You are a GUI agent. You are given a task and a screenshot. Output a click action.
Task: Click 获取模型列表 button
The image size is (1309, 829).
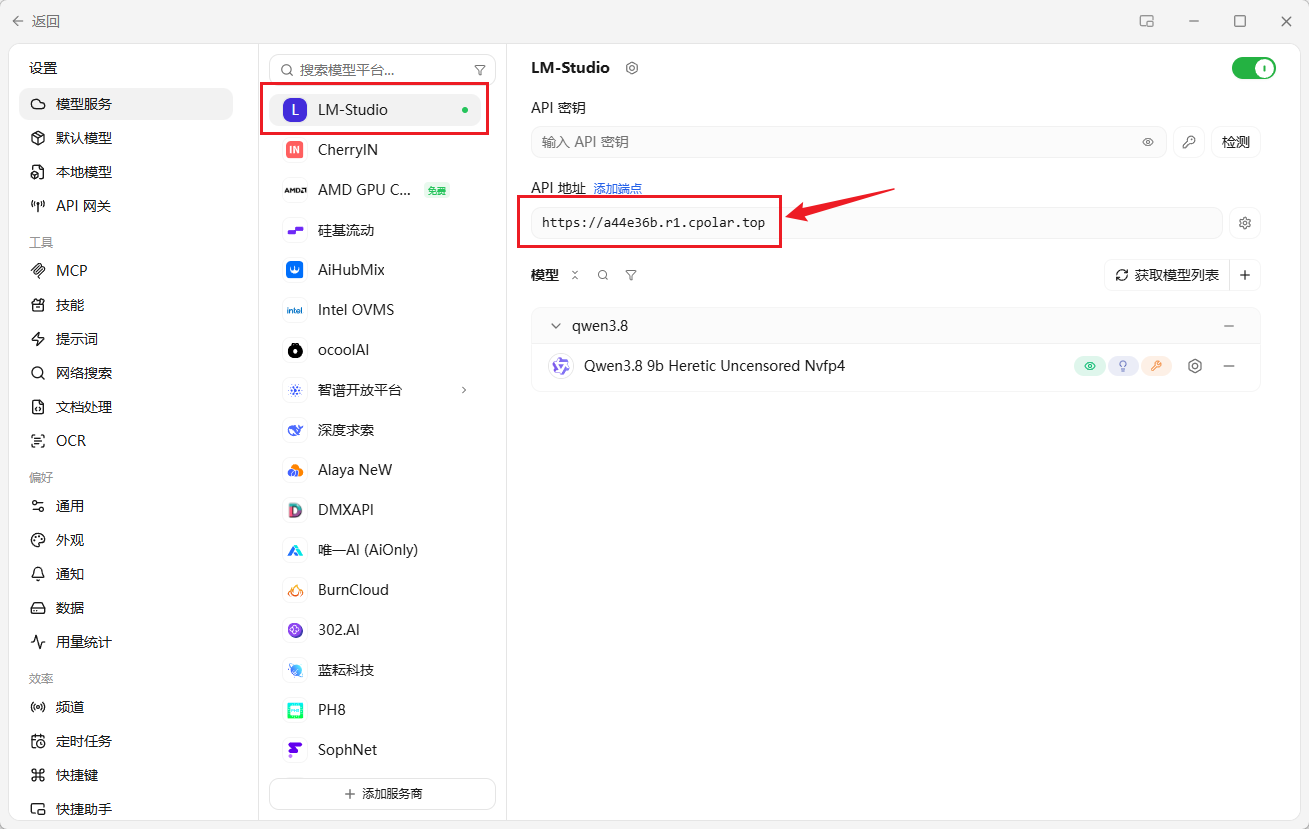point(1166,275)
